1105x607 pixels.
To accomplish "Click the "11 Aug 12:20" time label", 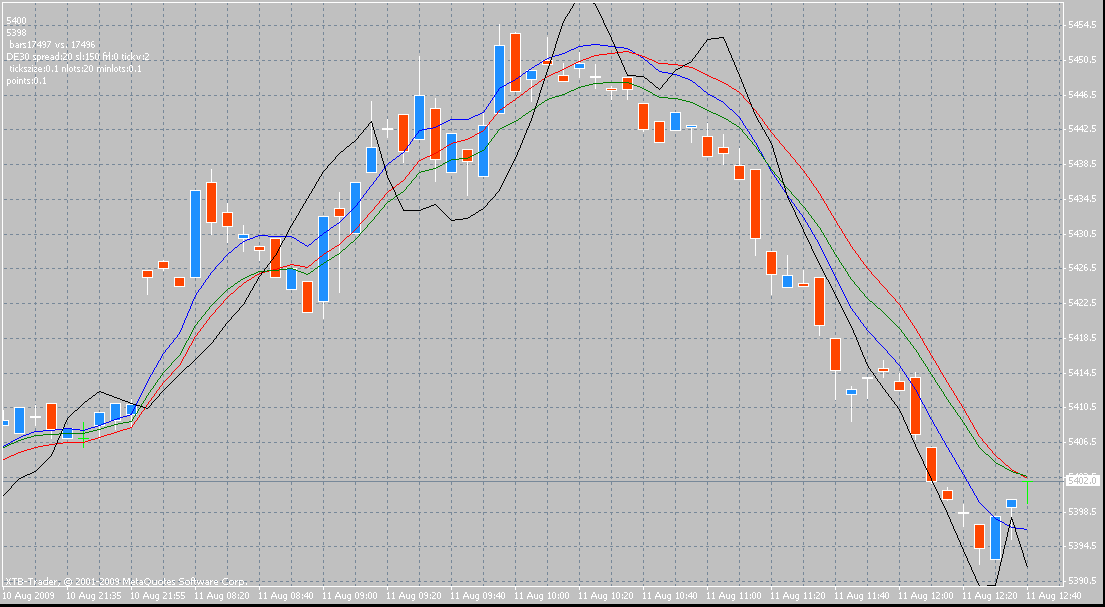I will click(x=989, y=596).
